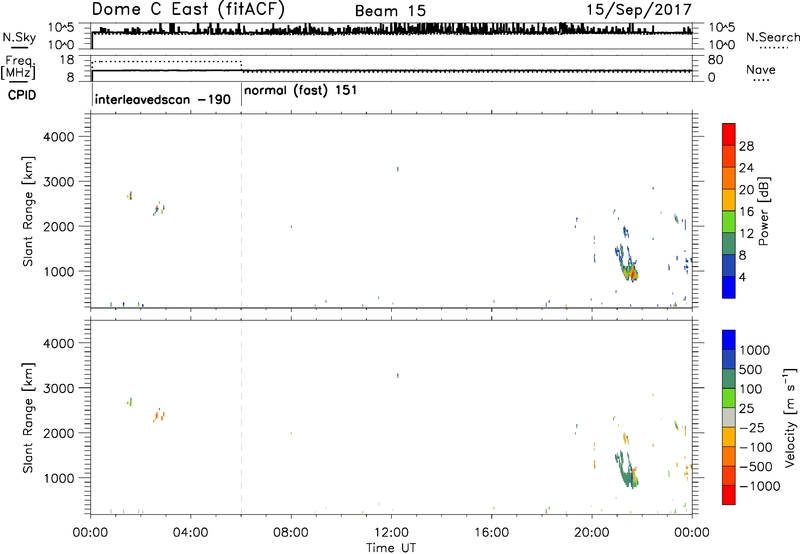Click the 'Power [dB]' colorbar title

pos(764,211)
